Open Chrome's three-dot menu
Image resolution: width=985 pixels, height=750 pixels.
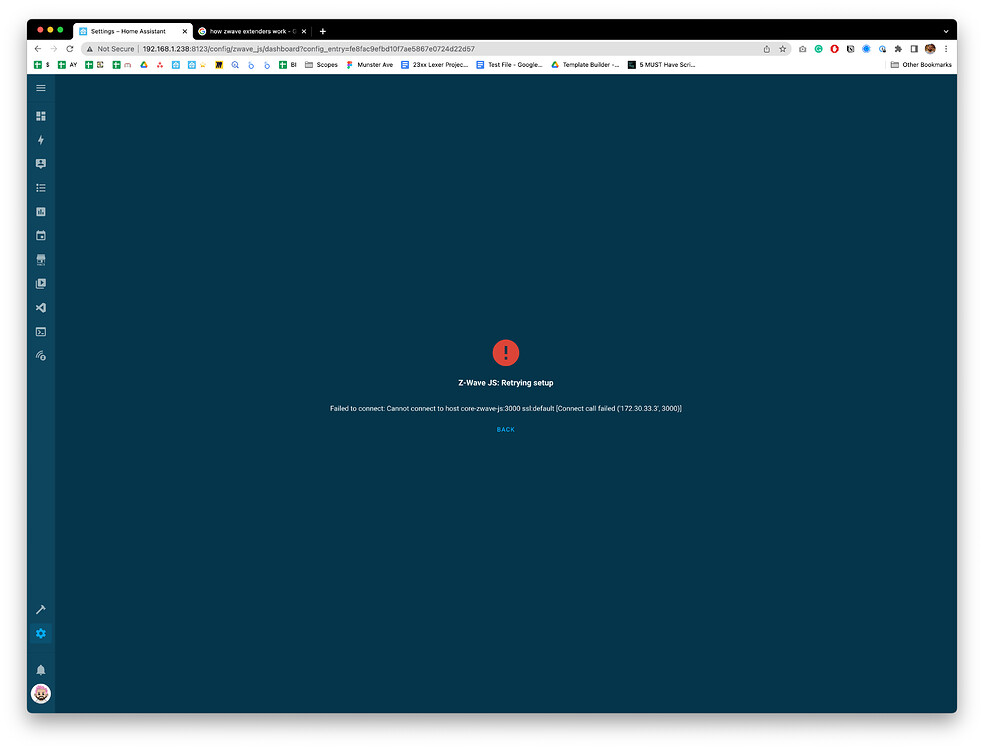coord(946,48)
